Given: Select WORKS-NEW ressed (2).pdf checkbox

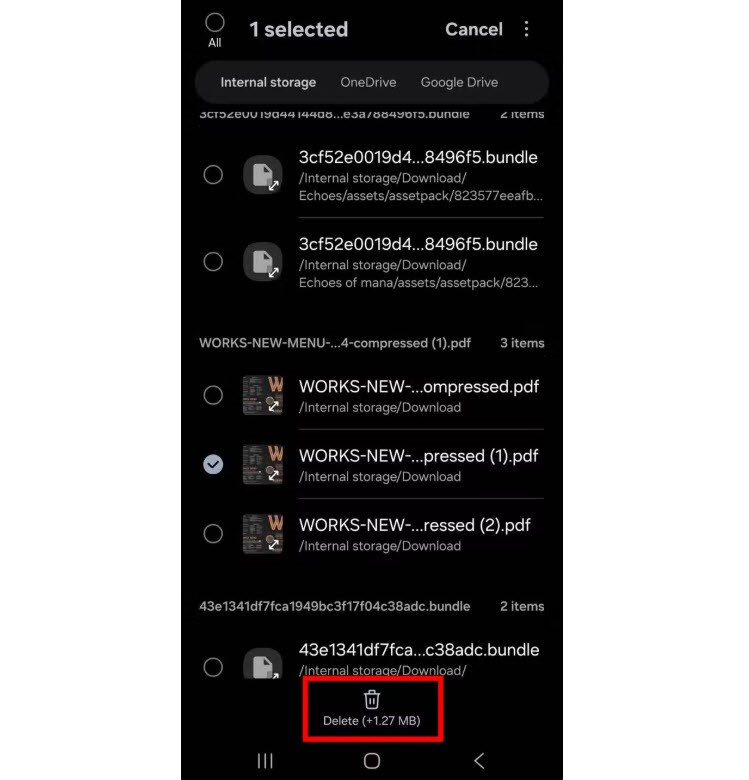Looking at the screenshot, I should coord(213,533).
